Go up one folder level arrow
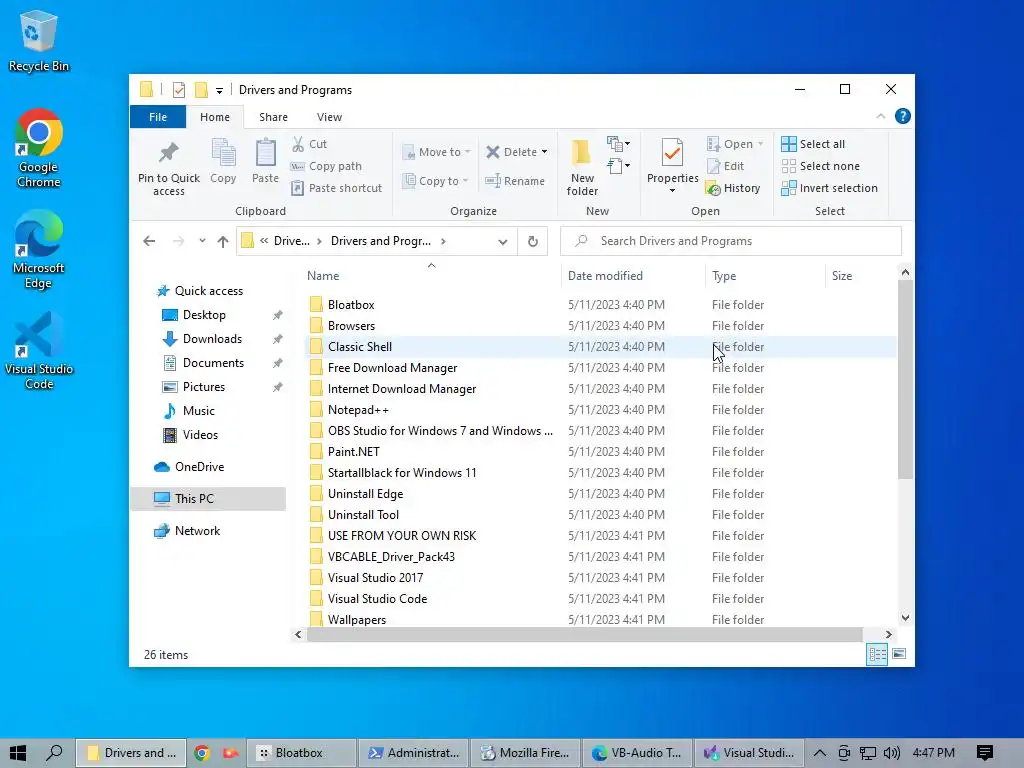 coord(223,241)
